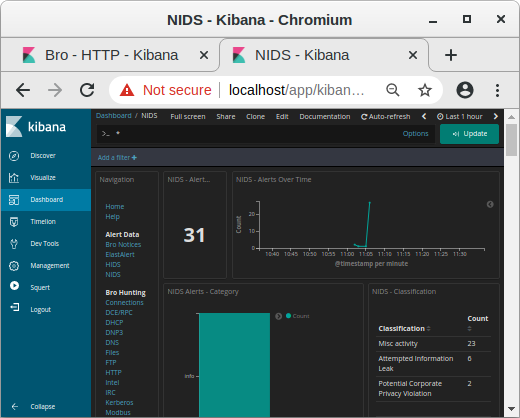Click the Not secure warning icon
The image size is (520, 418).
pyautogui.click(x=127, y=90)
